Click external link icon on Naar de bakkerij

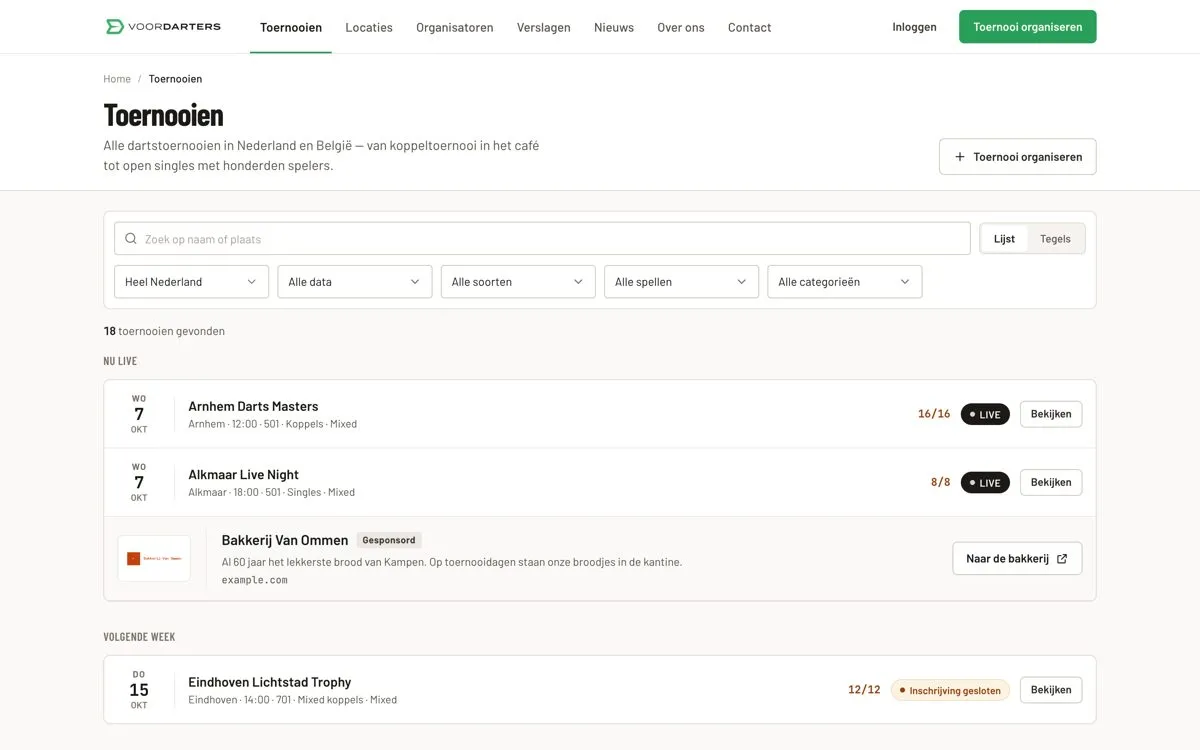pos(1062,559)
